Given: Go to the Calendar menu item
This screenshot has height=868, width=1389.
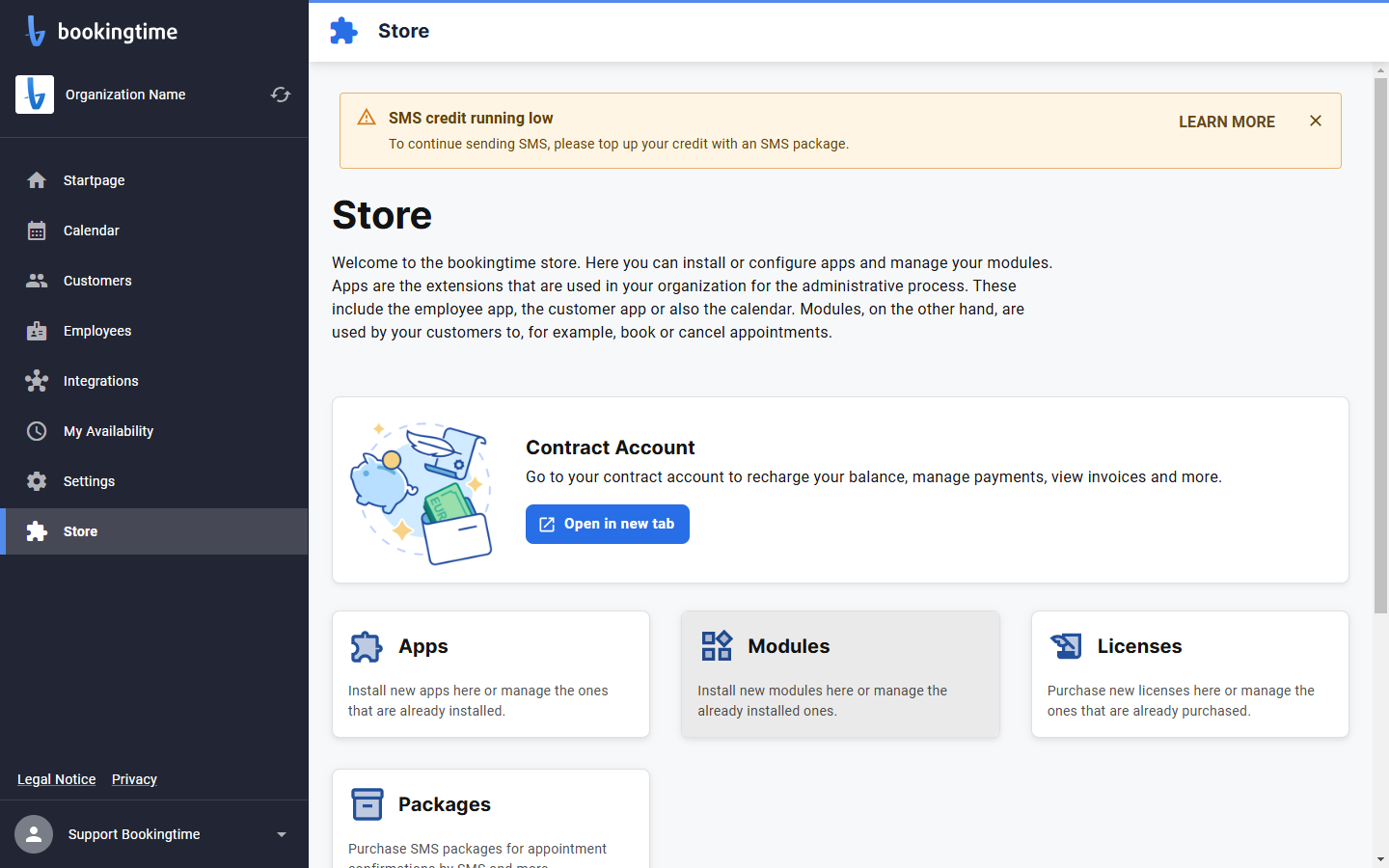Looking at the screenshot, I should (154, 231).
